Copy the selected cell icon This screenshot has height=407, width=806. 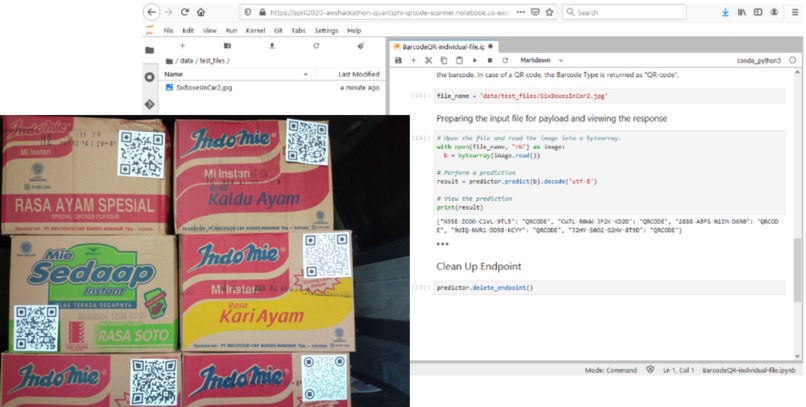444,60
